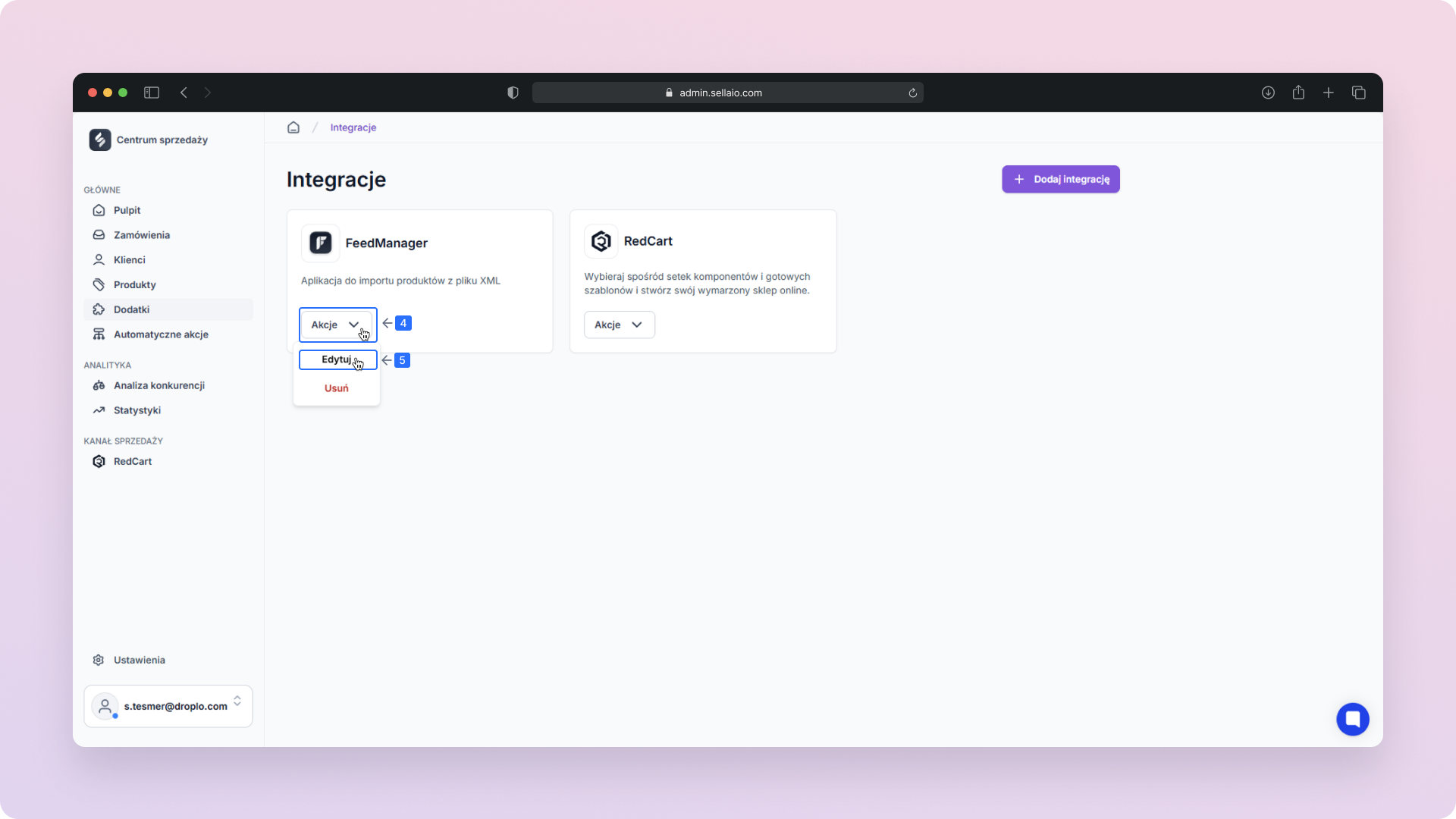Select Produkty in the sidebar
This screenshot has width=1456, height=819.
coord(168,284)
